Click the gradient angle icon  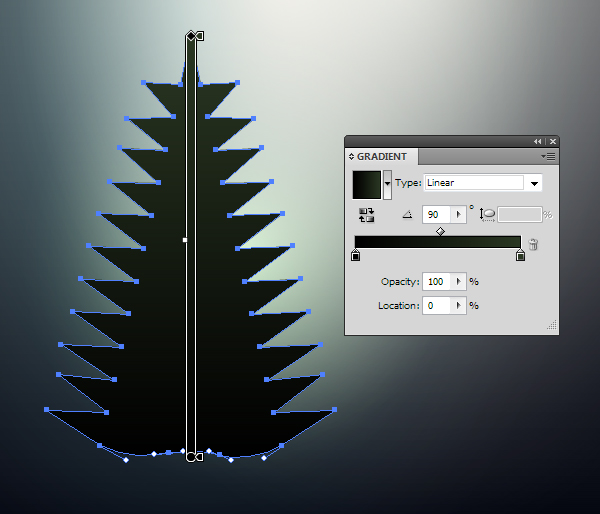coord(408,215)
